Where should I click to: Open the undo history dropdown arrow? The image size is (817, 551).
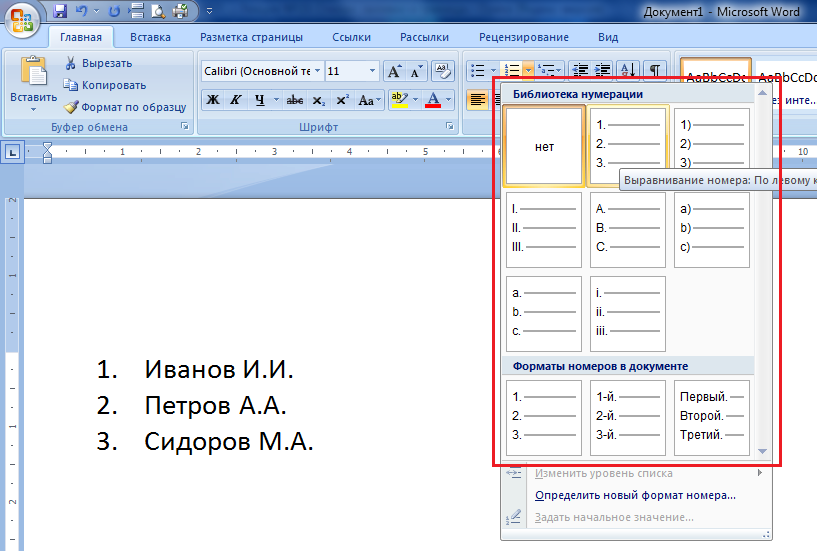[96, 10]
